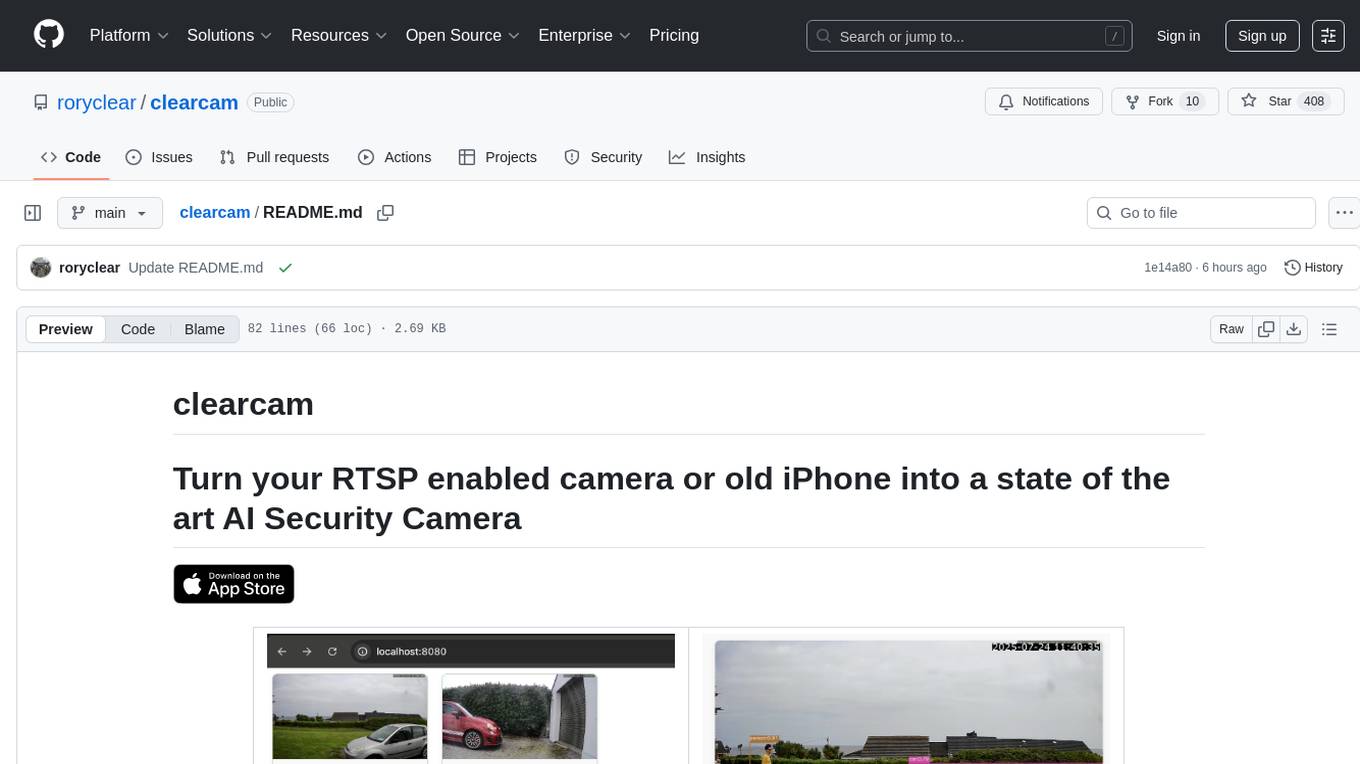Select the Code view mode
The image size is (1360, 764).
[x=138, y=329]
